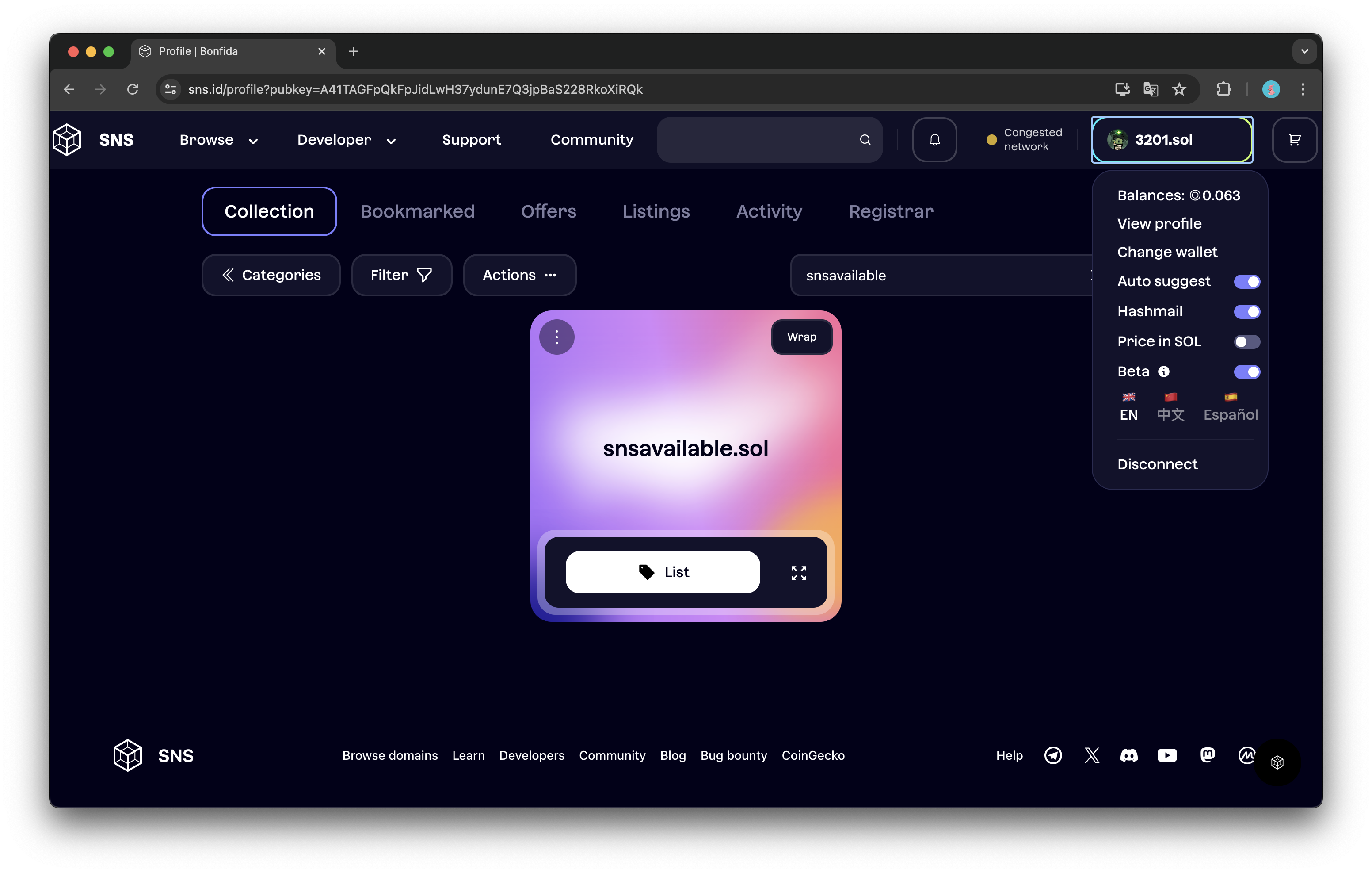Viewport: 1372px width, 873px height.
Task: Disable the Auto suggest toggle
Action: click(x=1246, y=282)
